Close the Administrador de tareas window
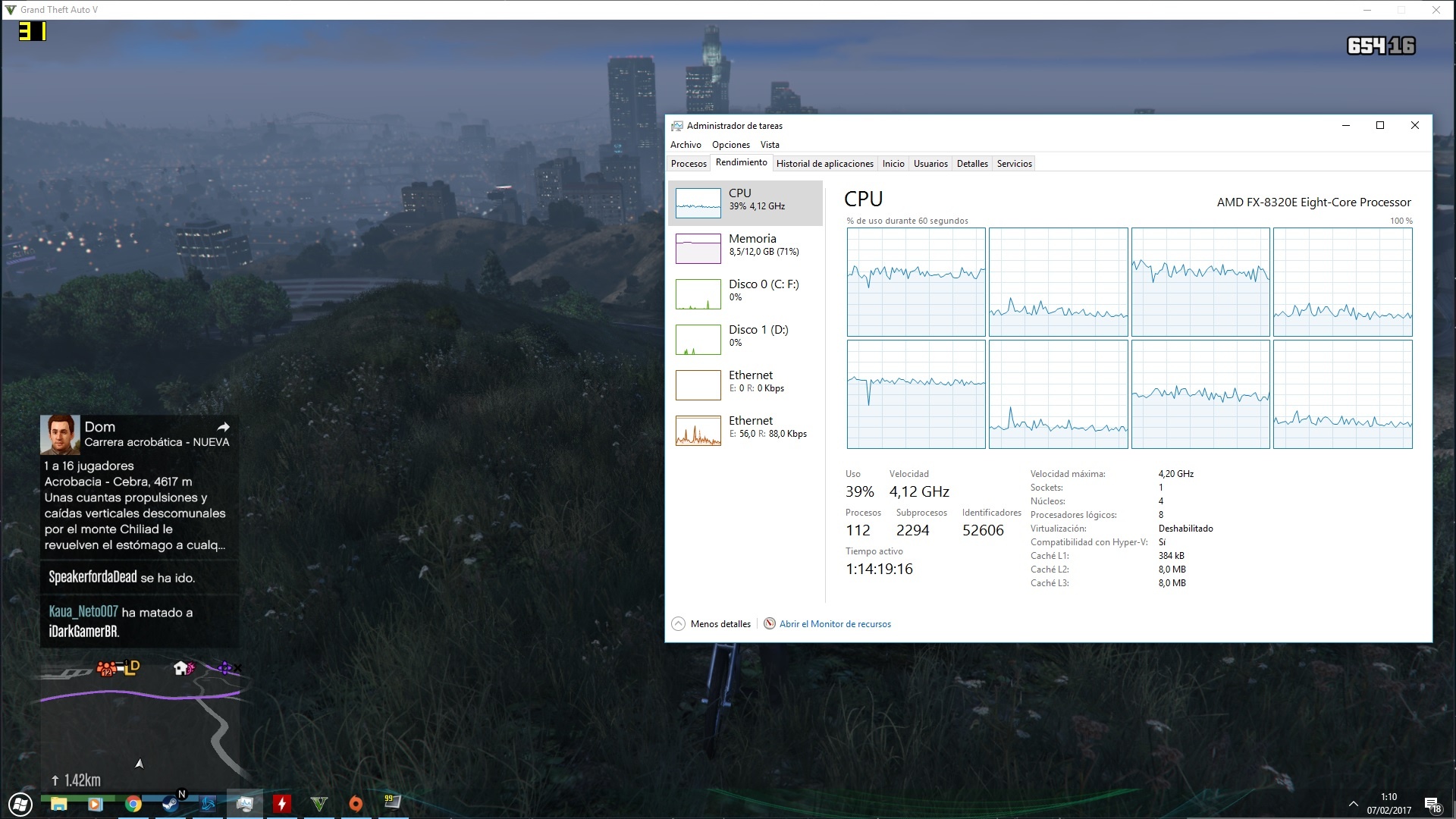The height and width of the screenshot is (819, 1456). 1414,126
